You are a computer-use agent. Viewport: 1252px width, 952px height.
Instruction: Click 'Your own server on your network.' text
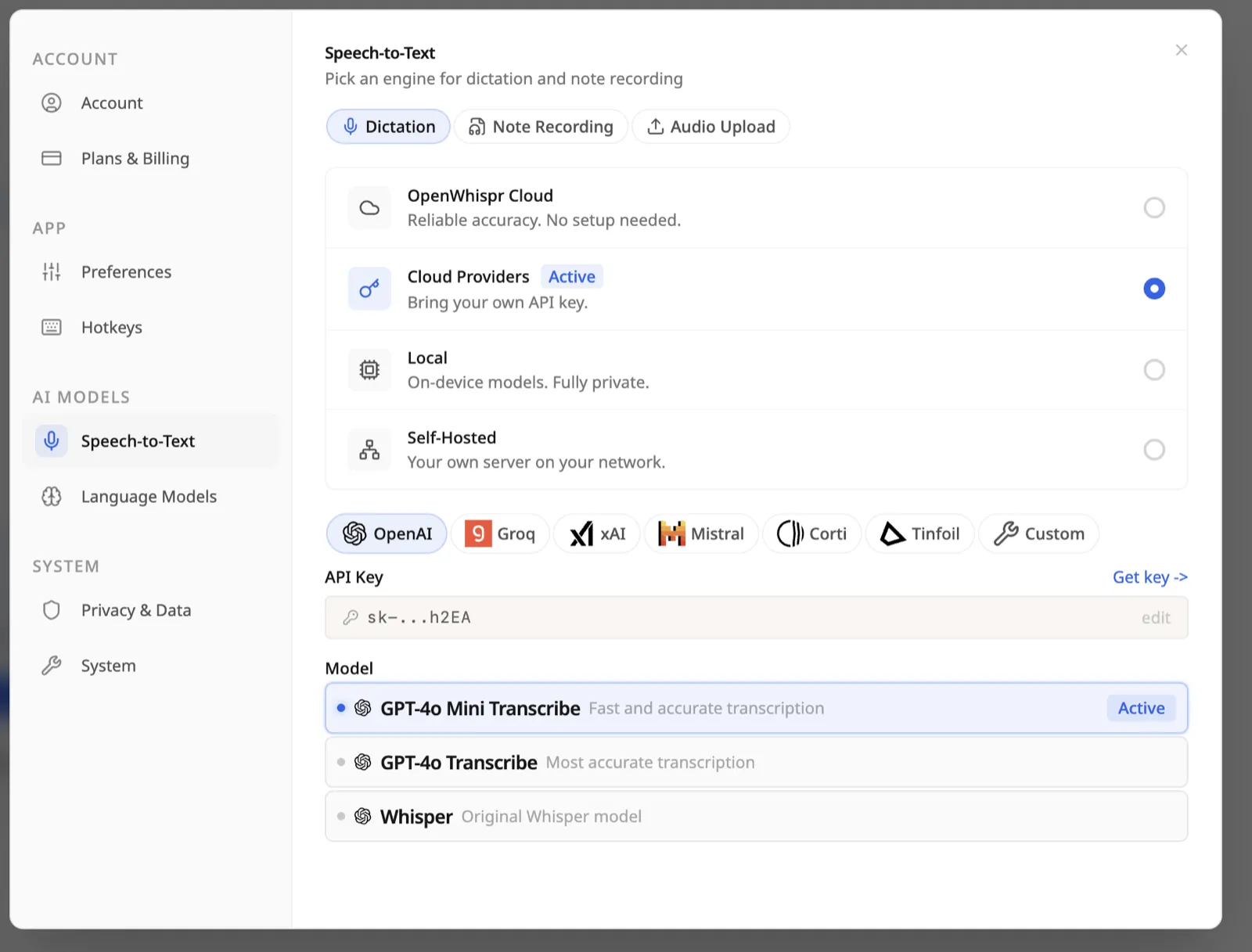tap(536, 462)
